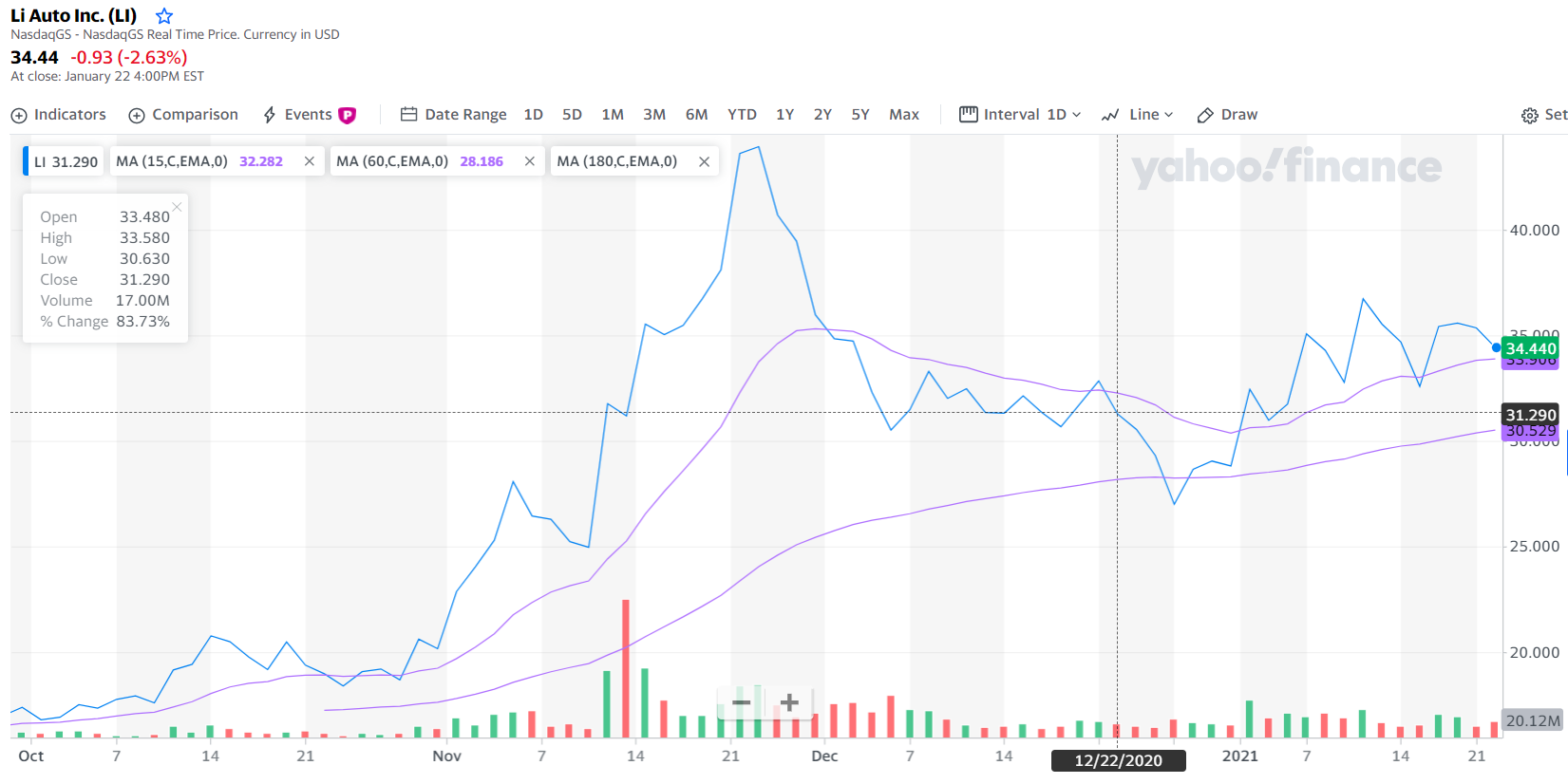
Task: Select the 1M range
Action: point(613,115)
